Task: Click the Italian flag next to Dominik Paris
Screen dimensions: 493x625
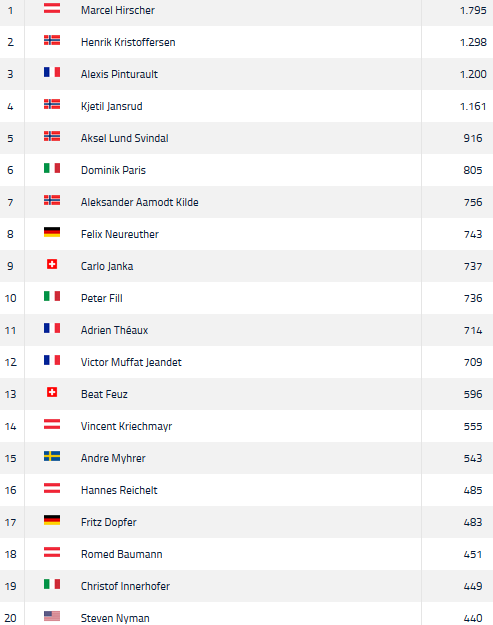Action: pos(52,168)
